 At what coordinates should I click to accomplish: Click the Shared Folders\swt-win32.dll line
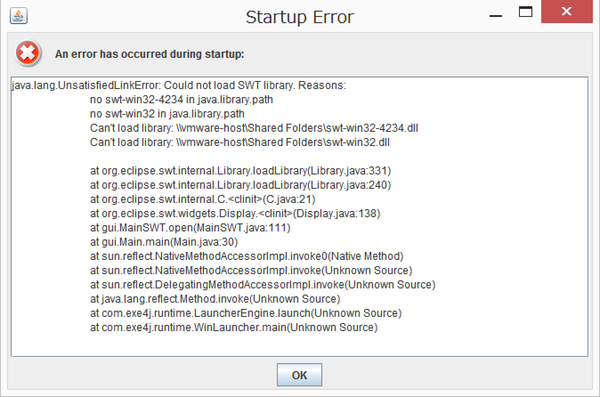[x=240, y=142]
